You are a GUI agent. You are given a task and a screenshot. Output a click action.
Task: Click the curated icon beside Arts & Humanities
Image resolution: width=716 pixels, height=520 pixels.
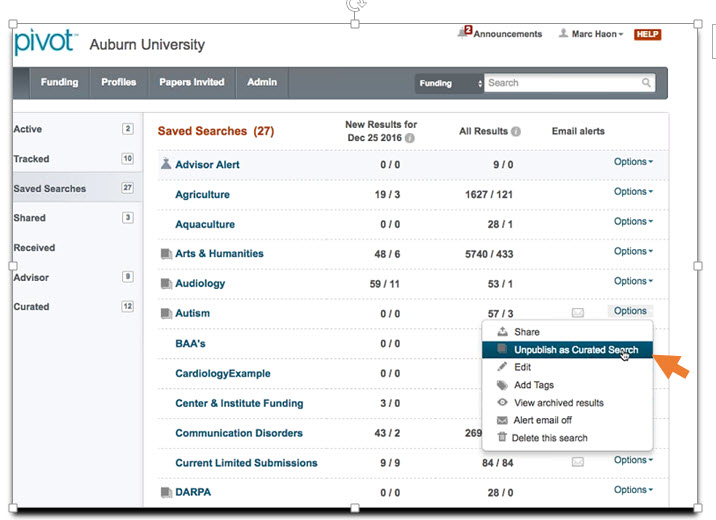(x=166, y=254)
